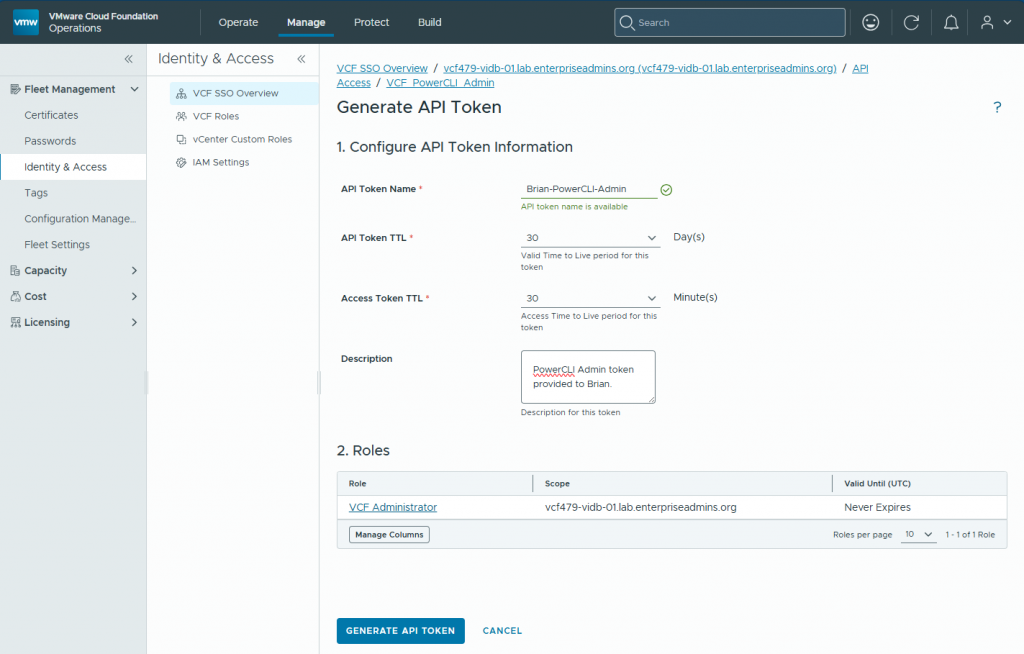This screenshot has width=1024, height=654.
Task: Open the user account menu icon
Action: point(987,22)
